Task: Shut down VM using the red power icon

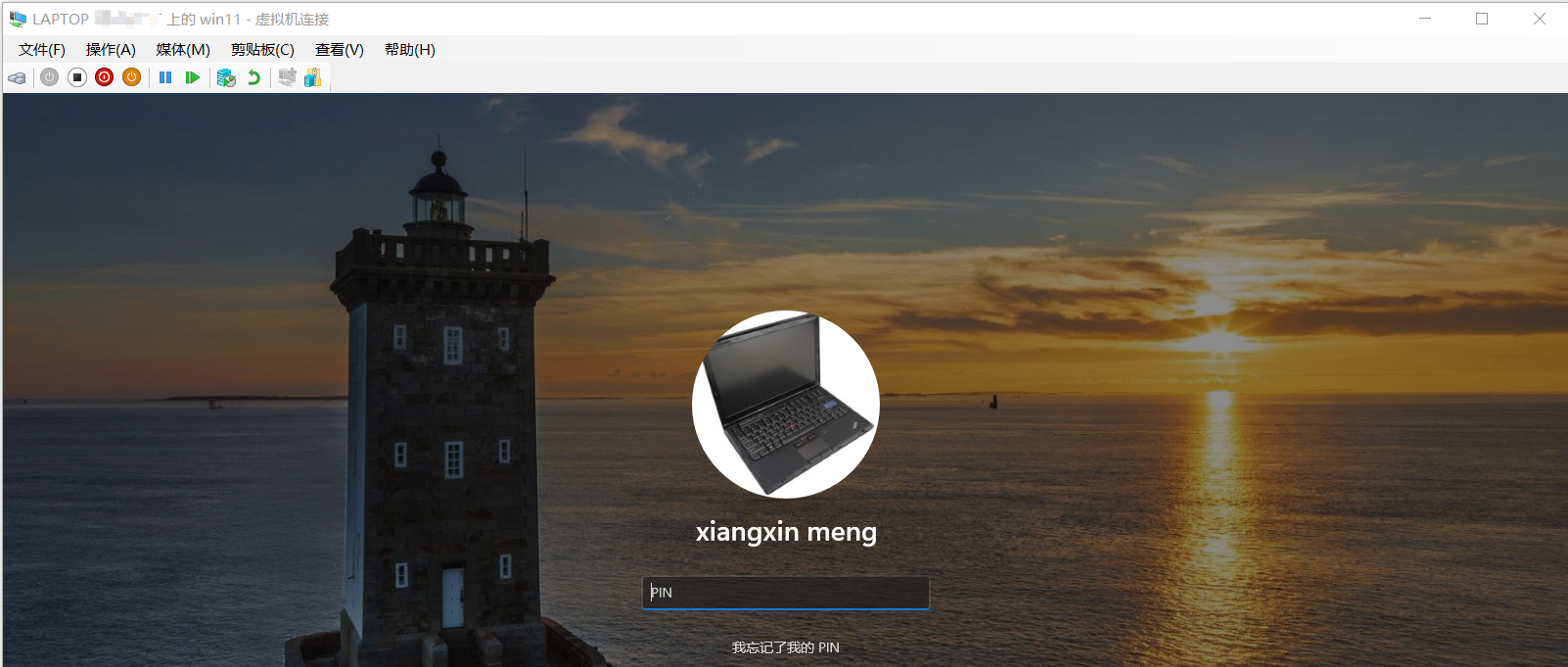Action: [105, 77]
